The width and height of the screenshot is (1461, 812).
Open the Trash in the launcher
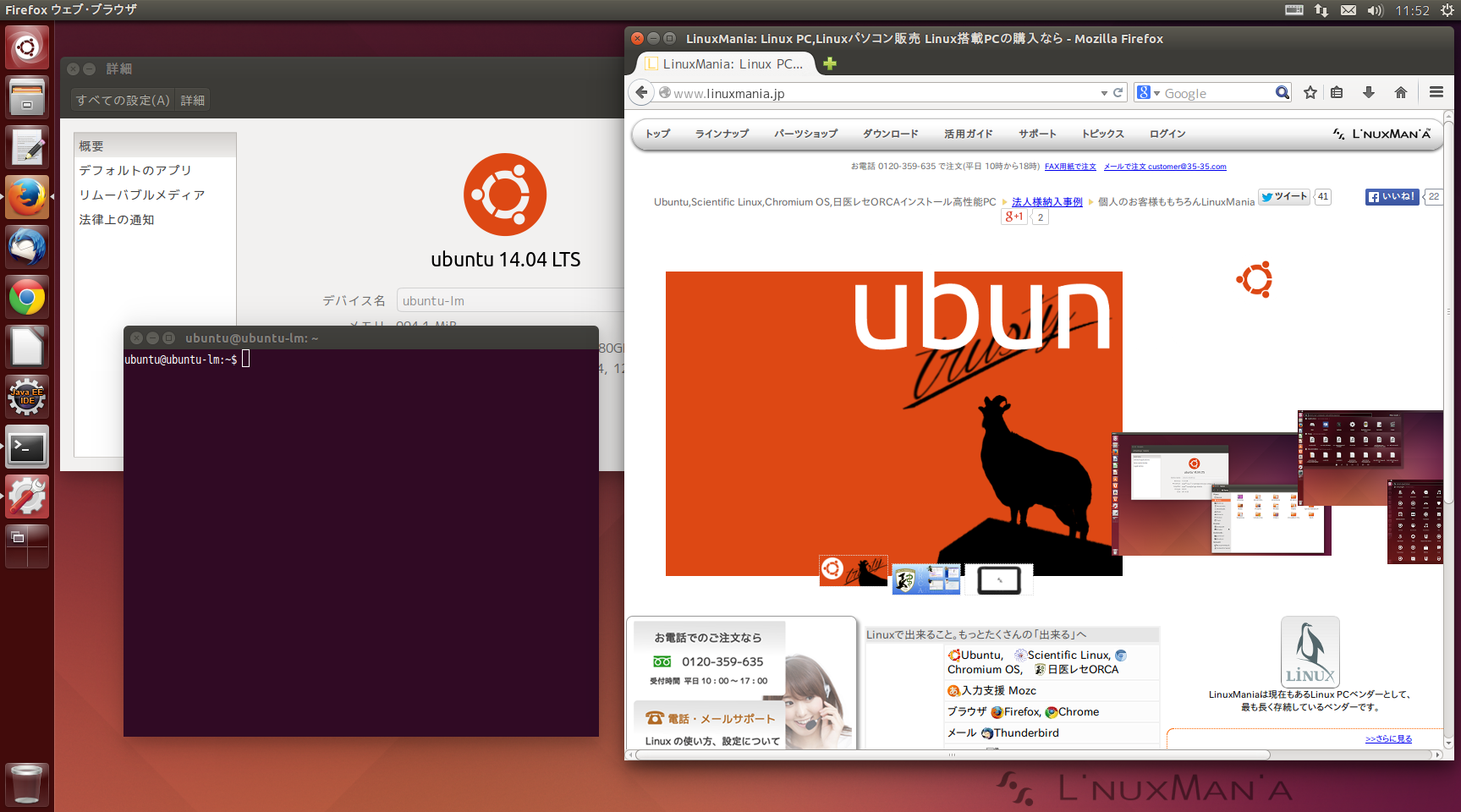[x=27, y=784]
